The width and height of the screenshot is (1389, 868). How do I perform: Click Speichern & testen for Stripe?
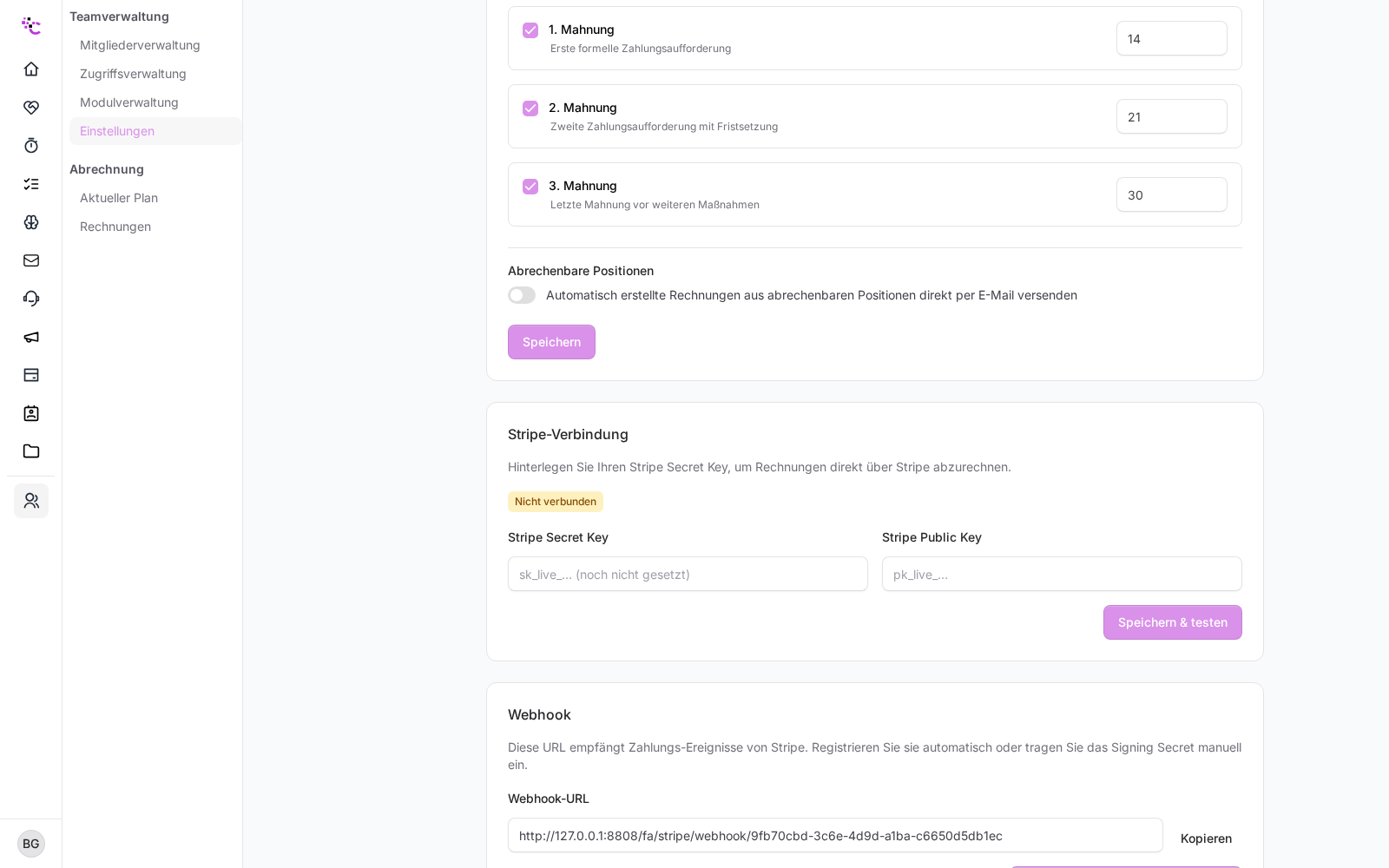point(1173,622)
